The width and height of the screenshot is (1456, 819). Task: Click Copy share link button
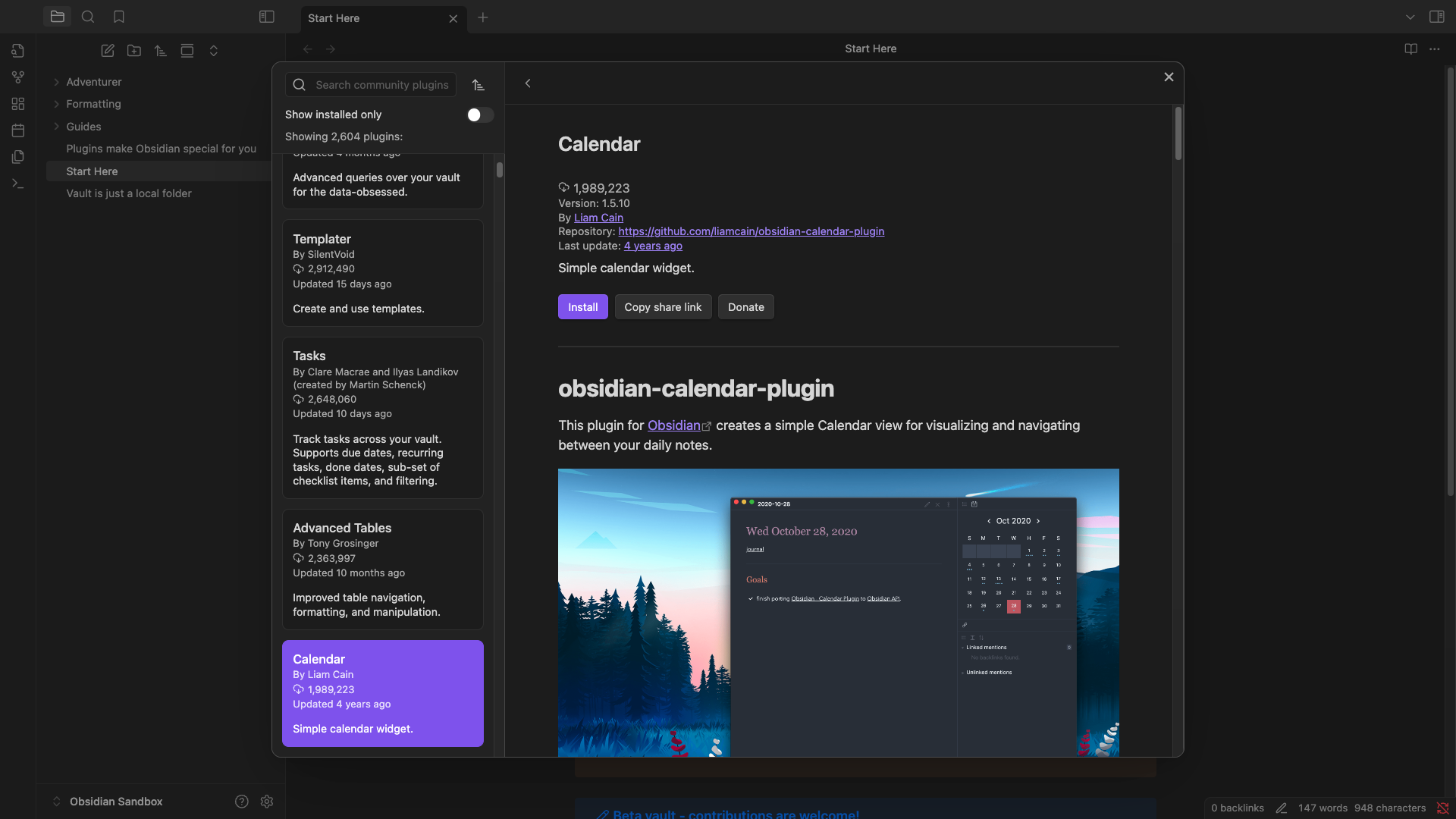click(x=663, y=307)
